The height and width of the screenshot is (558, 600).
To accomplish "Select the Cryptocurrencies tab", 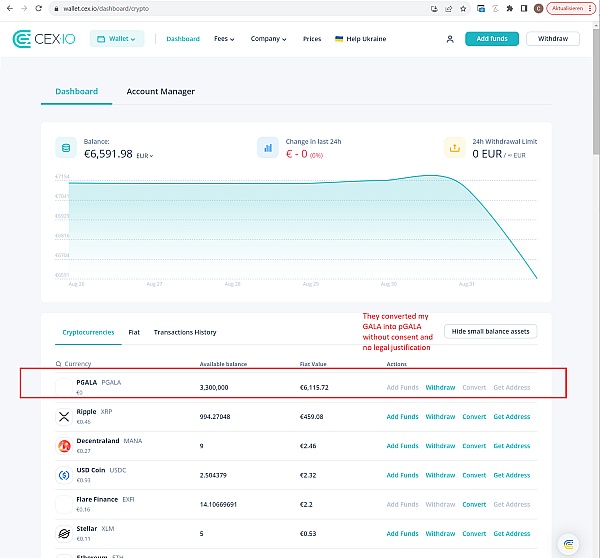I will (x=88, y=332).
